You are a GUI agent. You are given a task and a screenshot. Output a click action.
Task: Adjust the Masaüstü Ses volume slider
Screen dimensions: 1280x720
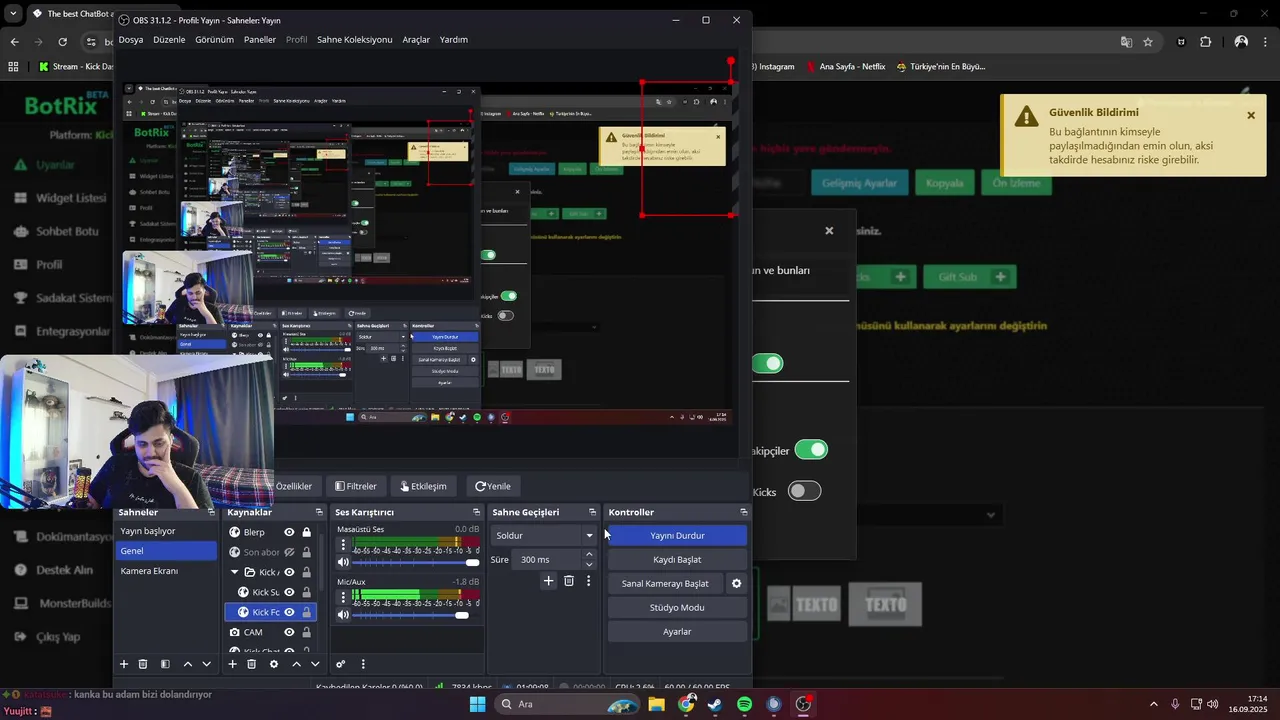pos(416,562)
